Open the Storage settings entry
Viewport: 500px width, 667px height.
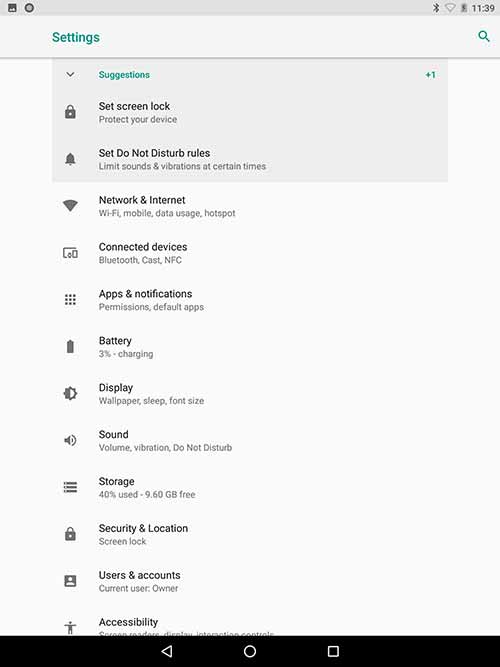(x=250, y=487)
